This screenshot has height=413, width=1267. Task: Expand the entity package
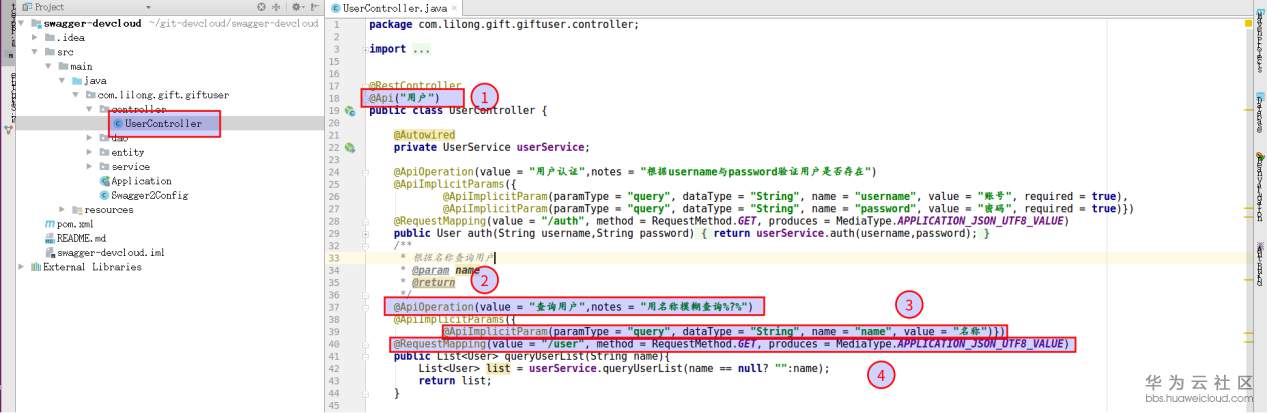90,152
